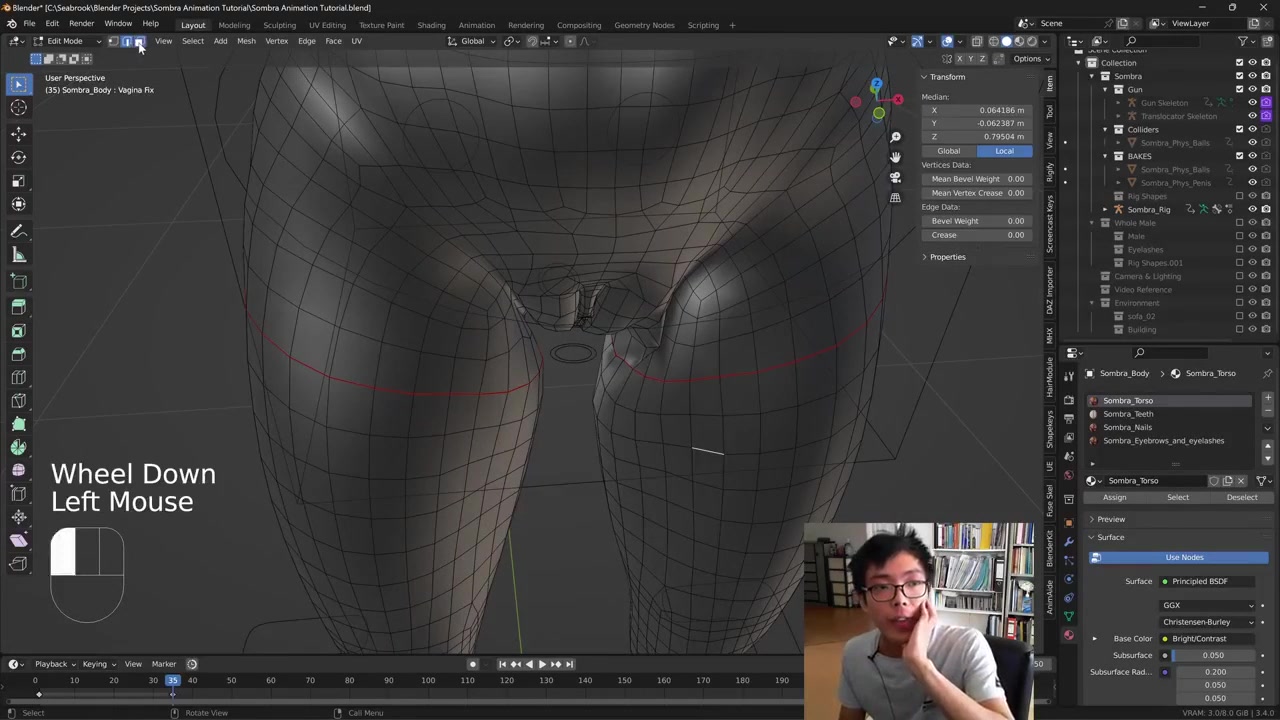Click the Use Nodes button
The height and width of the screenshot is (720, 1280).
1183,557
